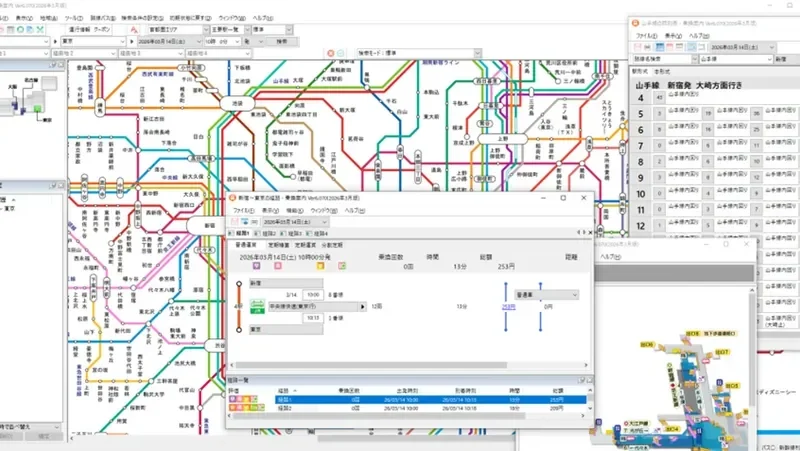Click the 253円 fare link

[x=508, y=307]
